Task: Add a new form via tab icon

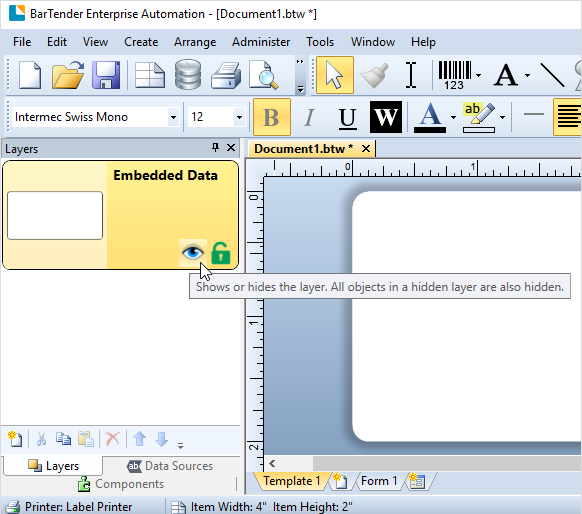Action: (x=417, y=481)
